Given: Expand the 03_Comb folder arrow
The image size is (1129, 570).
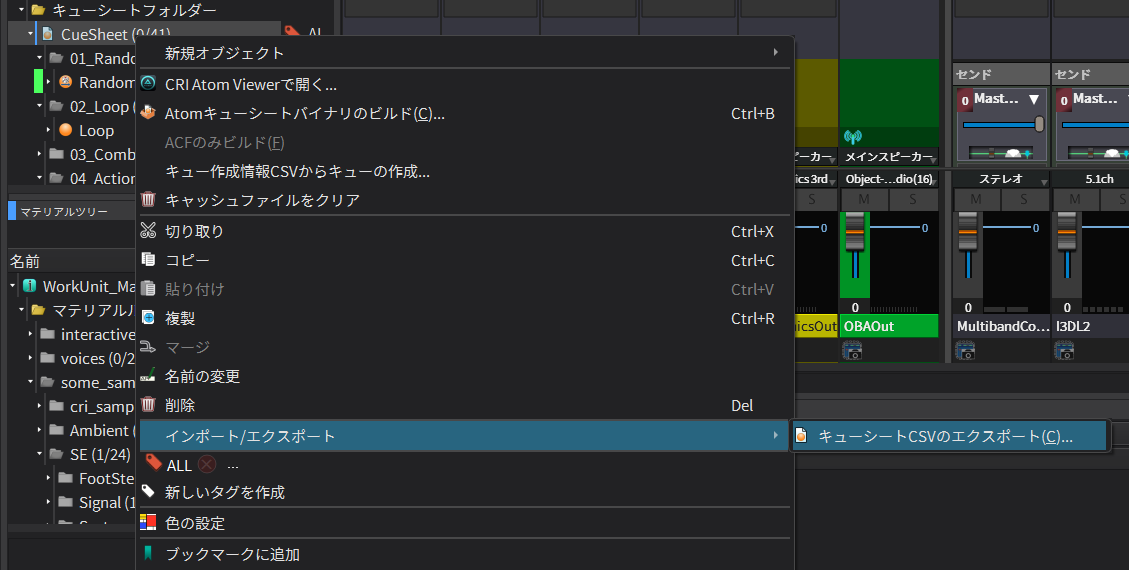Looking at the screenshot, I should pos(40,153).
